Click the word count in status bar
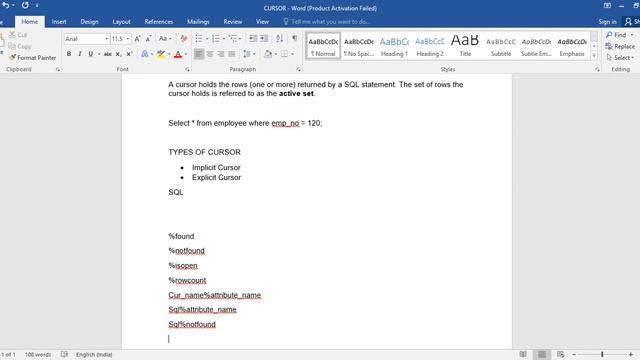This screenshot has width=640, height=360. click(x=38, y=354)
